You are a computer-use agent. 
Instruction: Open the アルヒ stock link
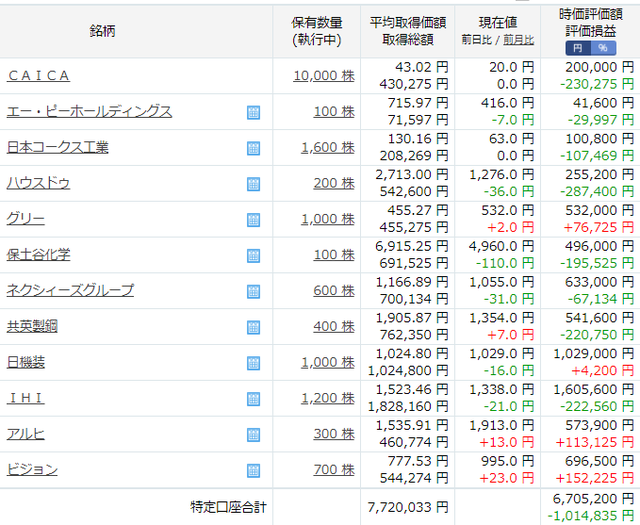26,434
